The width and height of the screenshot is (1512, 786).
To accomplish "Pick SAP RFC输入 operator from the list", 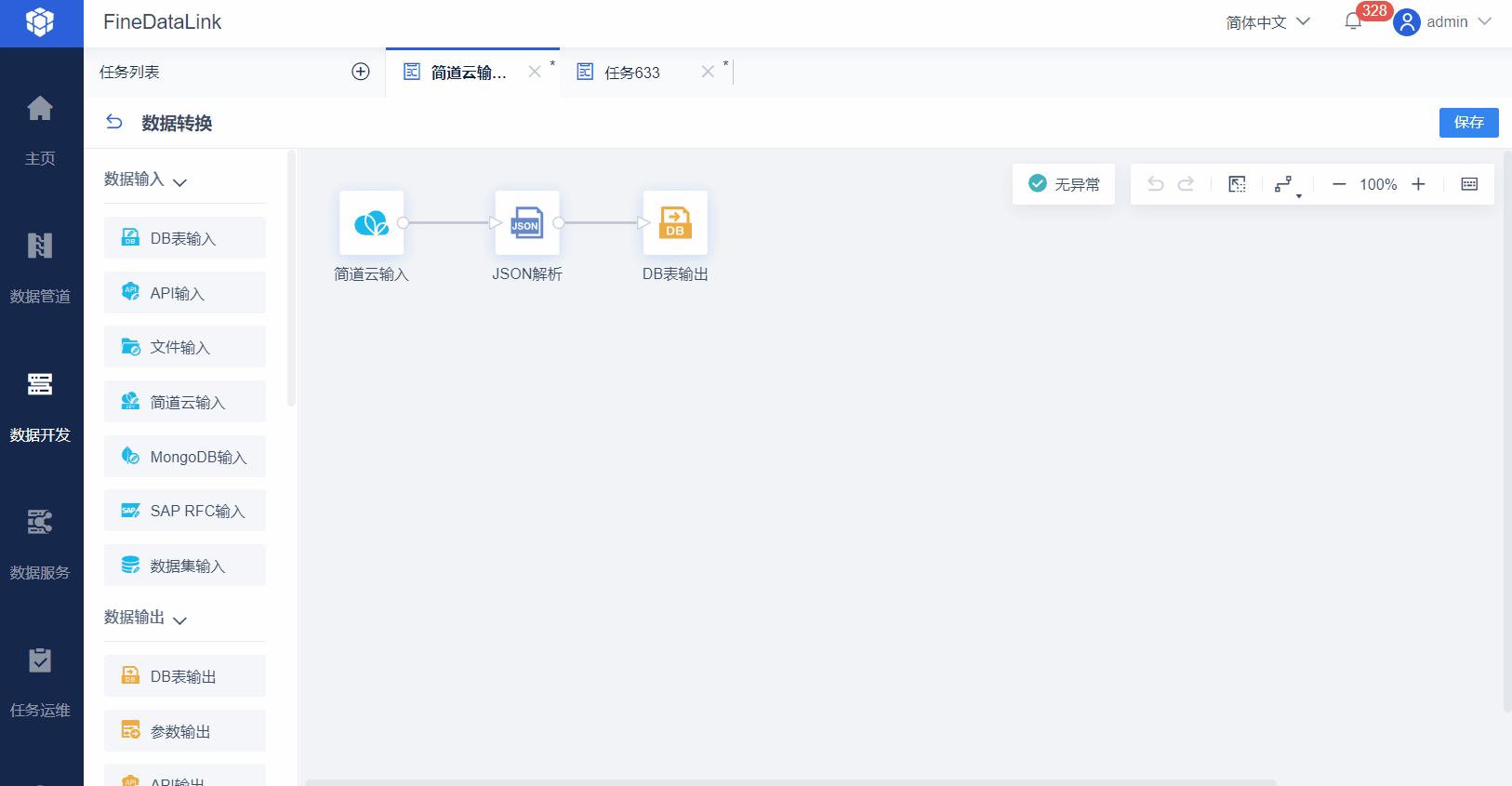I will [185, 511].
